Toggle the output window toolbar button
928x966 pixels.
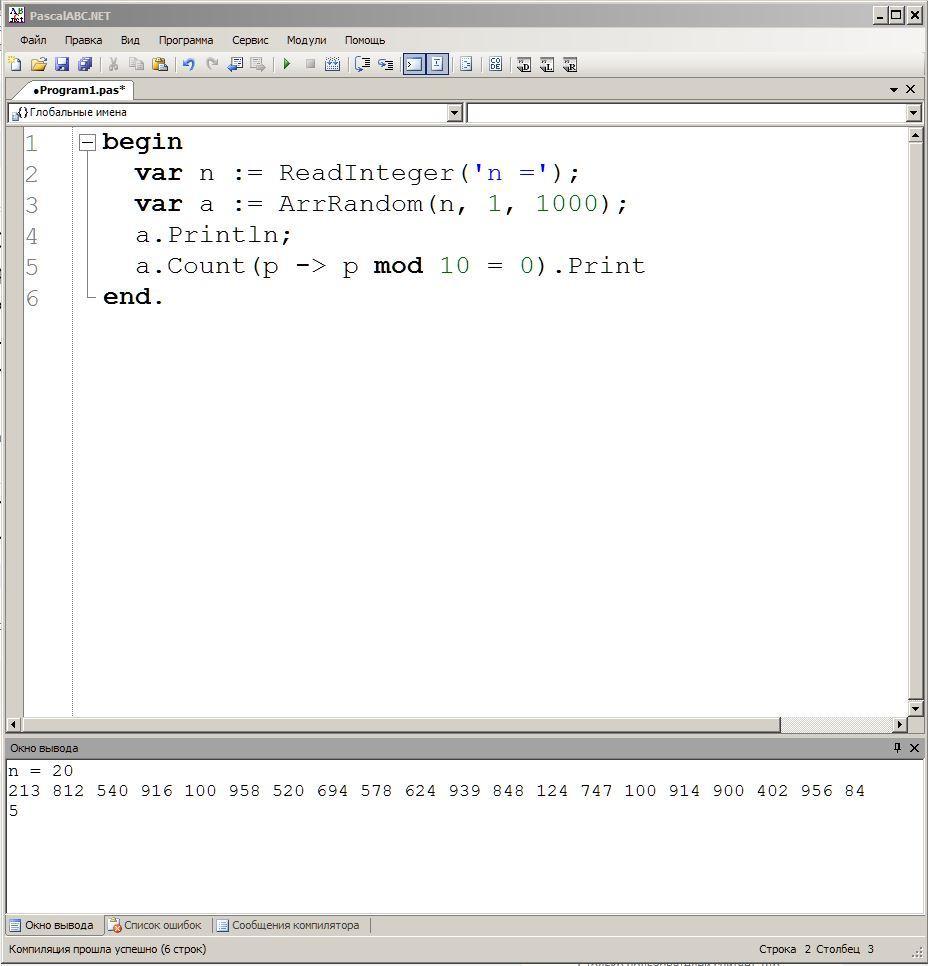pyautogui.click(x=414, y=64)
